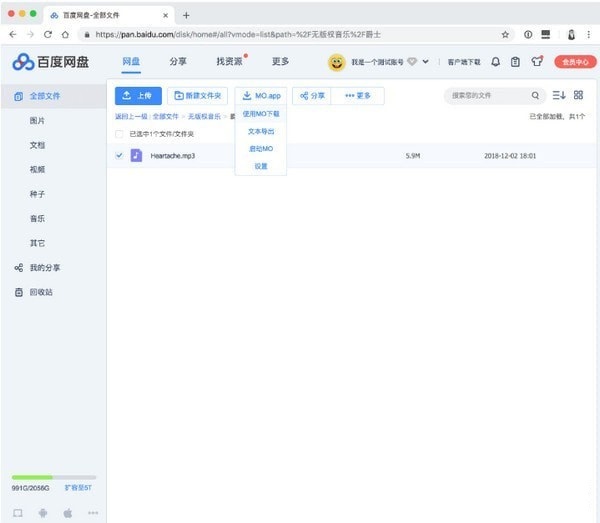This screenshot has height=523, width=600.
Task: Click the browser address bar URL
Action: point(238,34)
